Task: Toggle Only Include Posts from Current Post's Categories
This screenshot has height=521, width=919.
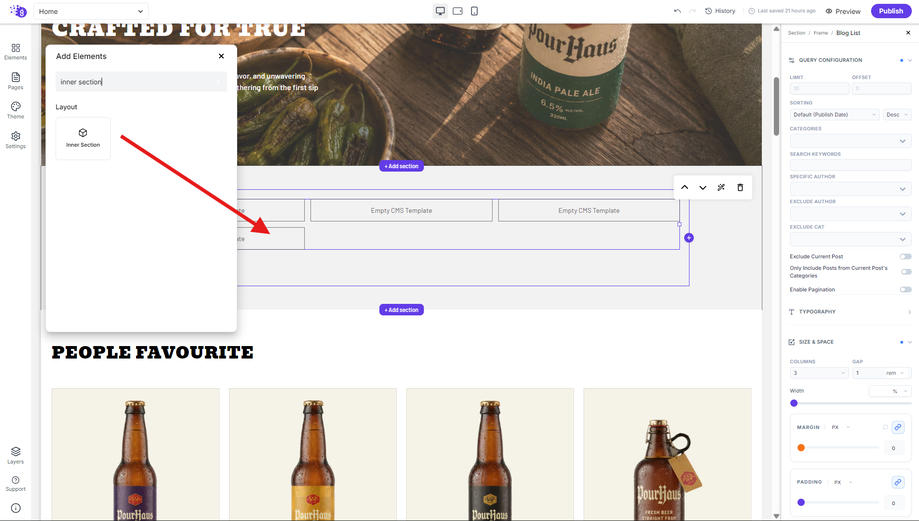Action: tap(906, 271)
